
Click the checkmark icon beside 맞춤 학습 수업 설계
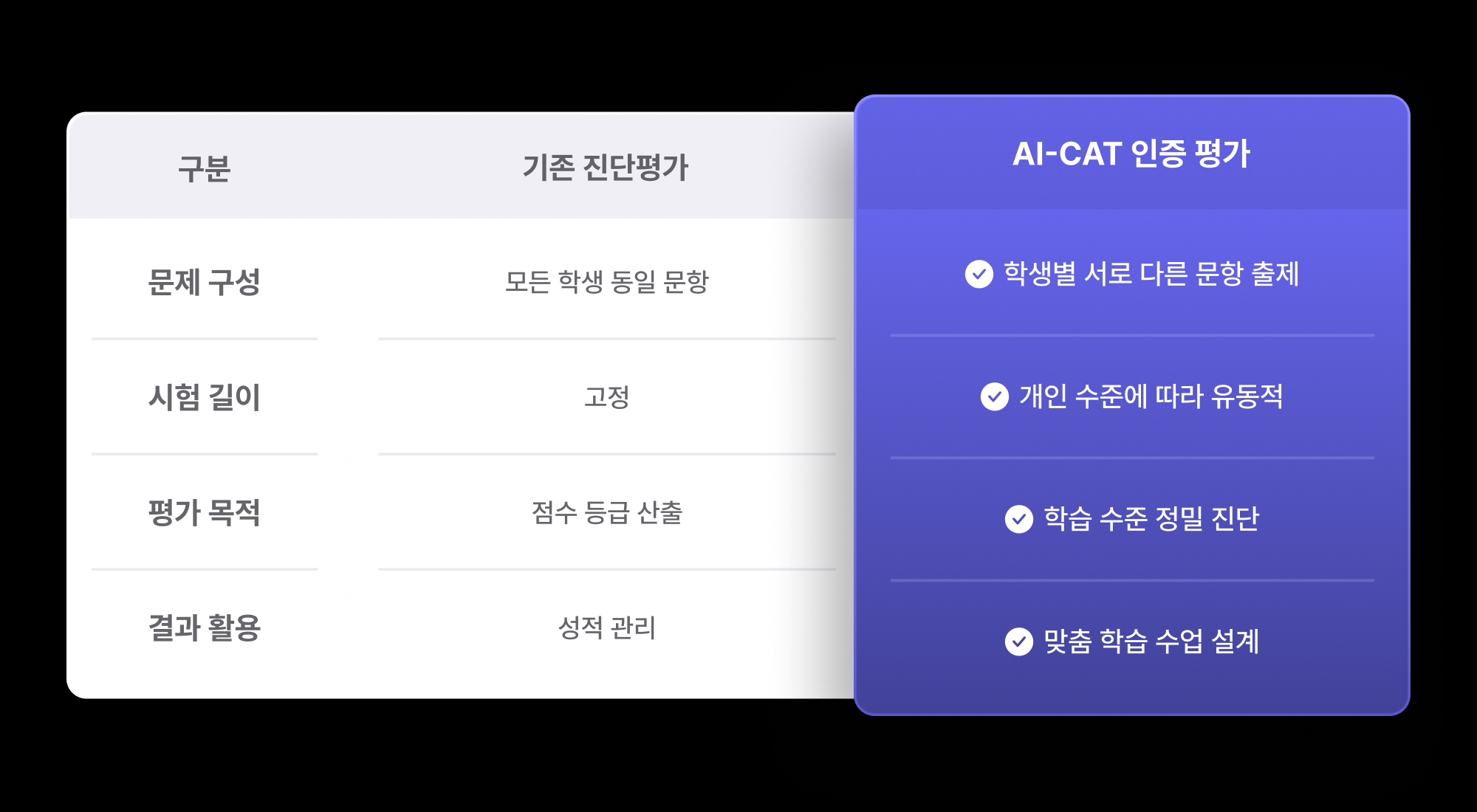pyautogui.click(x=1019, y=641)
